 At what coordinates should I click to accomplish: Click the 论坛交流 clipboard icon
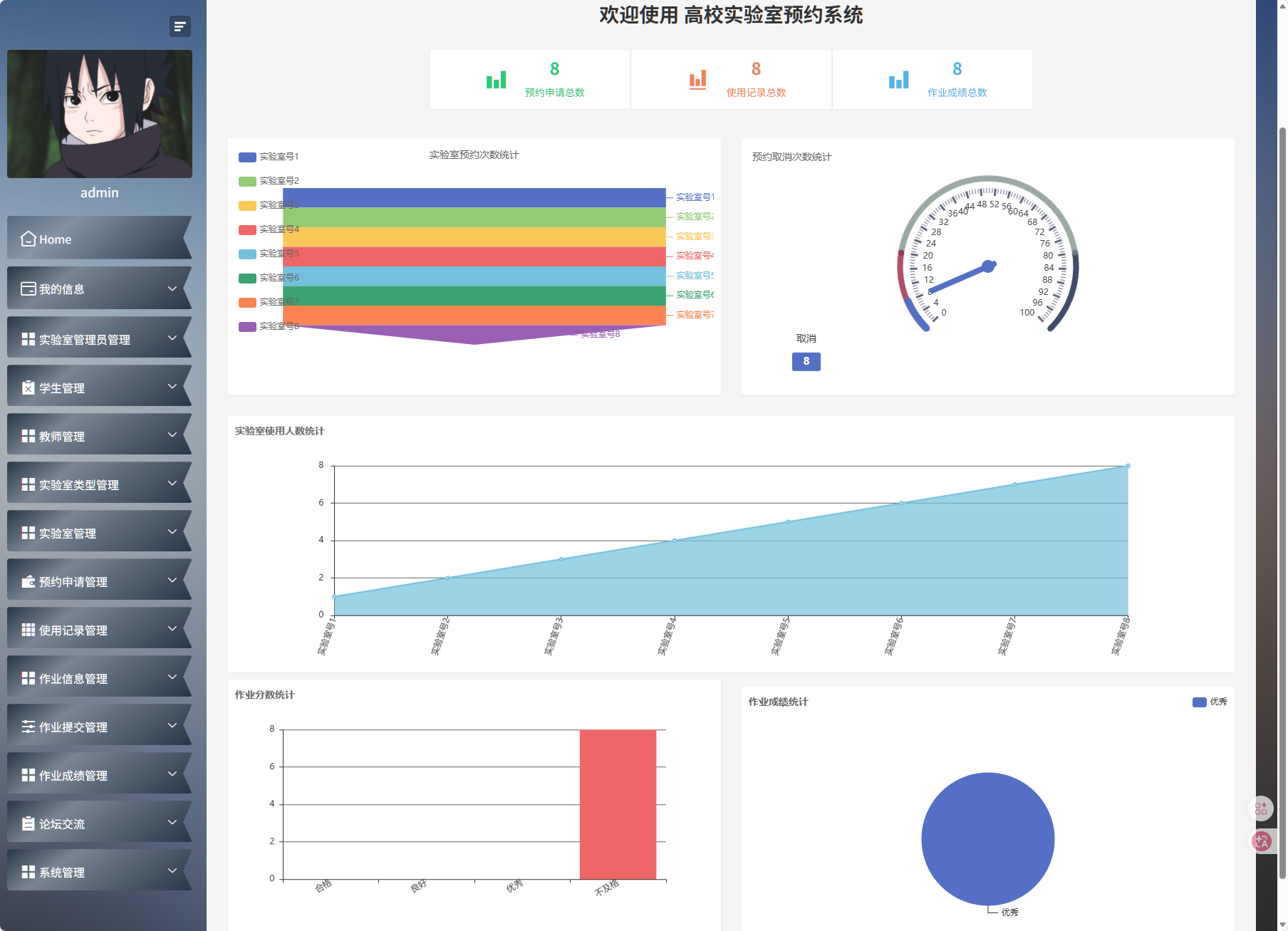pyautogui.click(x=28, y=823)
